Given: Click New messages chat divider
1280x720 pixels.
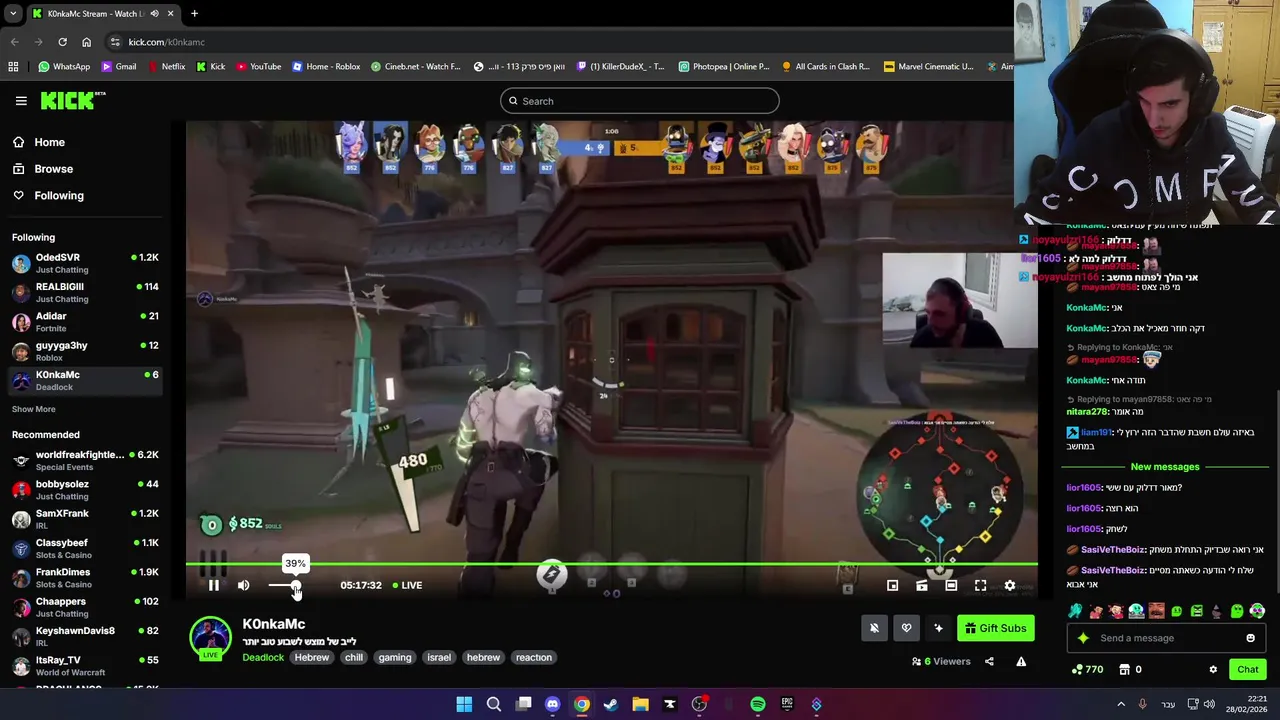Looking at the screenshot, I should (x=1164, y=467).
